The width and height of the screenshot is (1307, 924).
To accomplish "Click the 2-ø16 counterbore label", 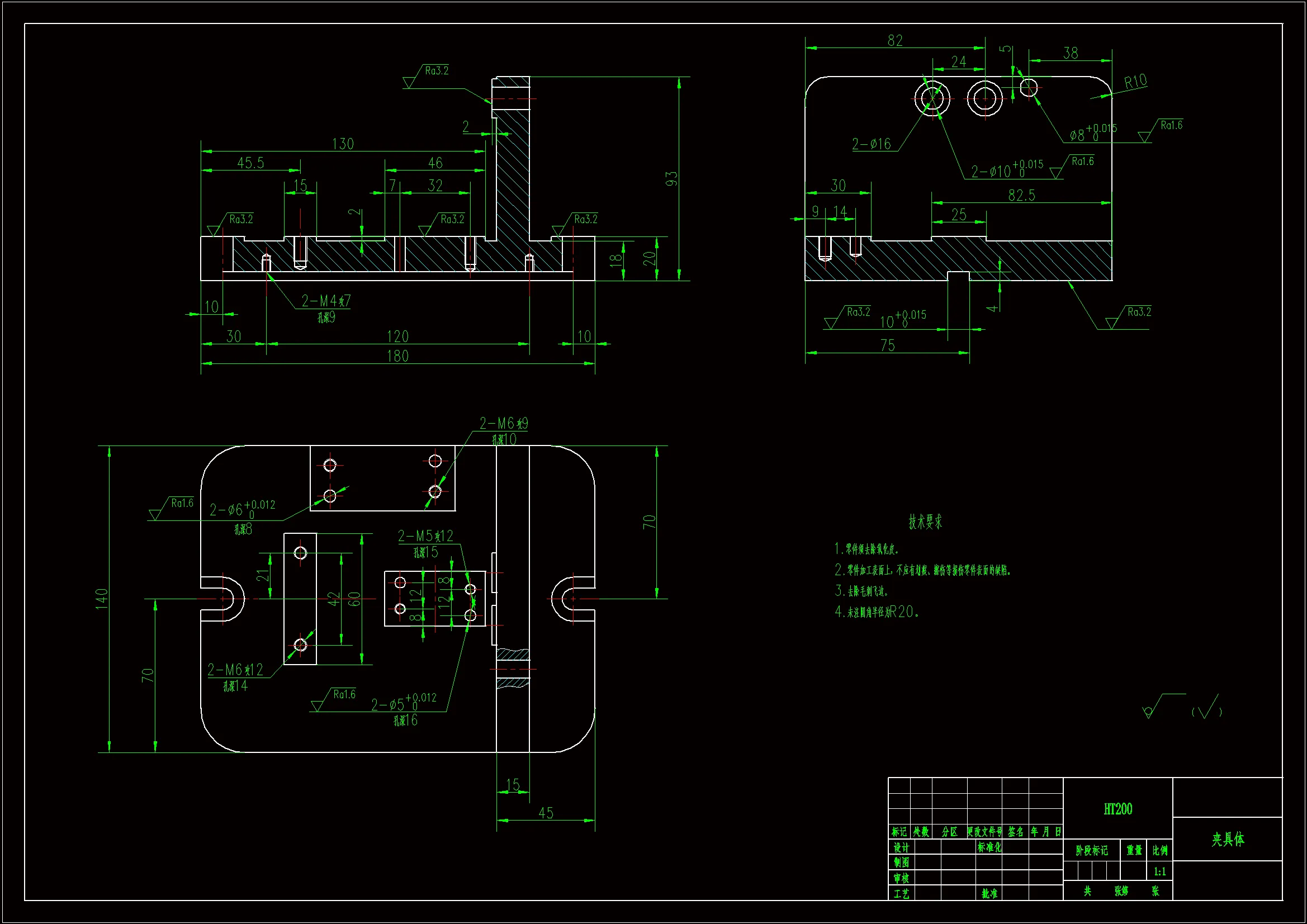I will coord(871,144).
